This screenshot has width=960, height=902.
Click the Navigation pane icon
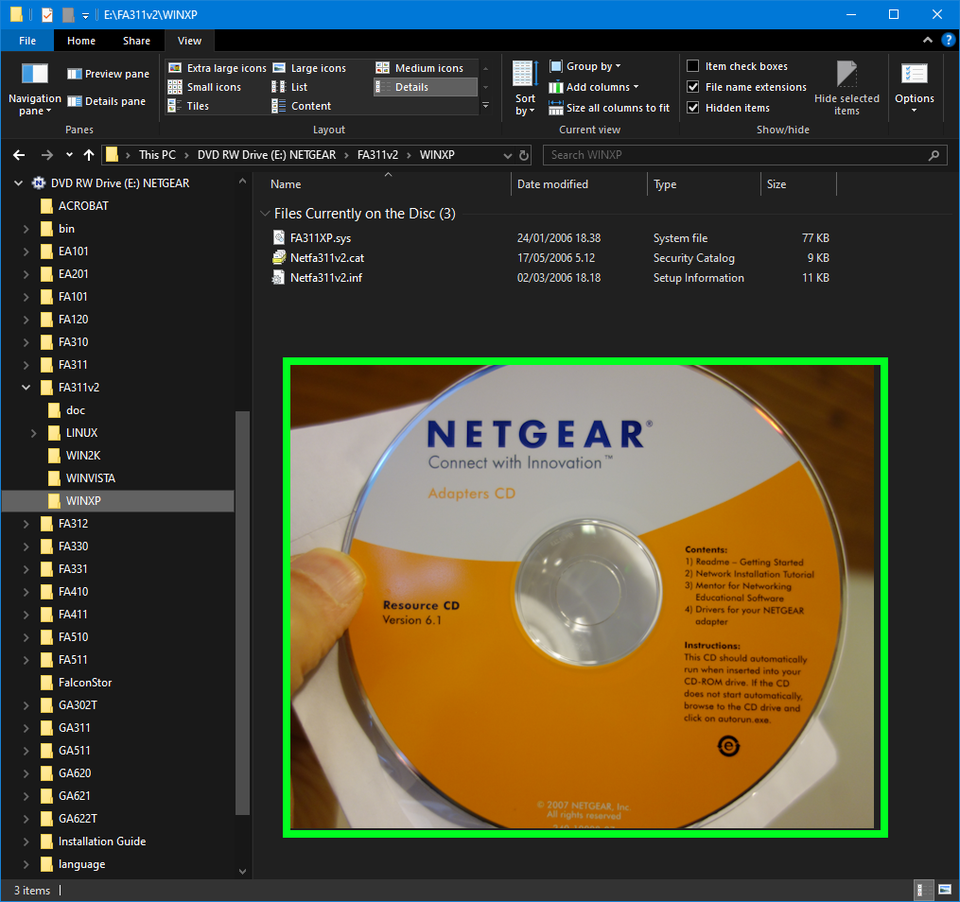click(34, 75)
